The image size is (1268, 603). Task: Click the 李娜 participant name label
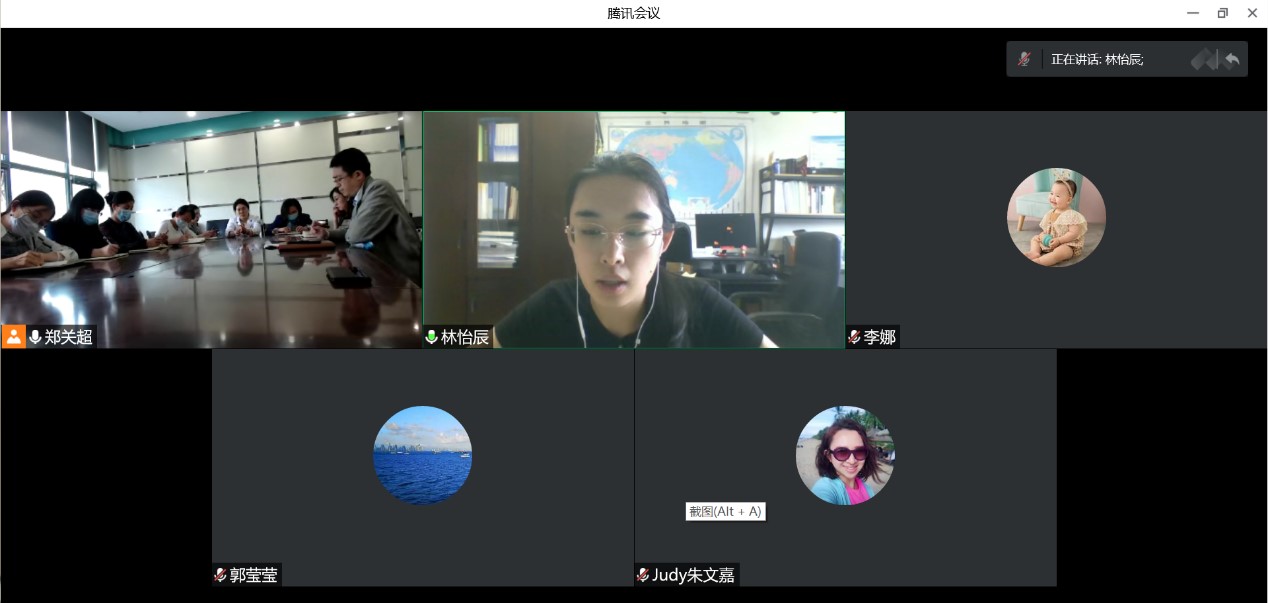coord(880,337)
